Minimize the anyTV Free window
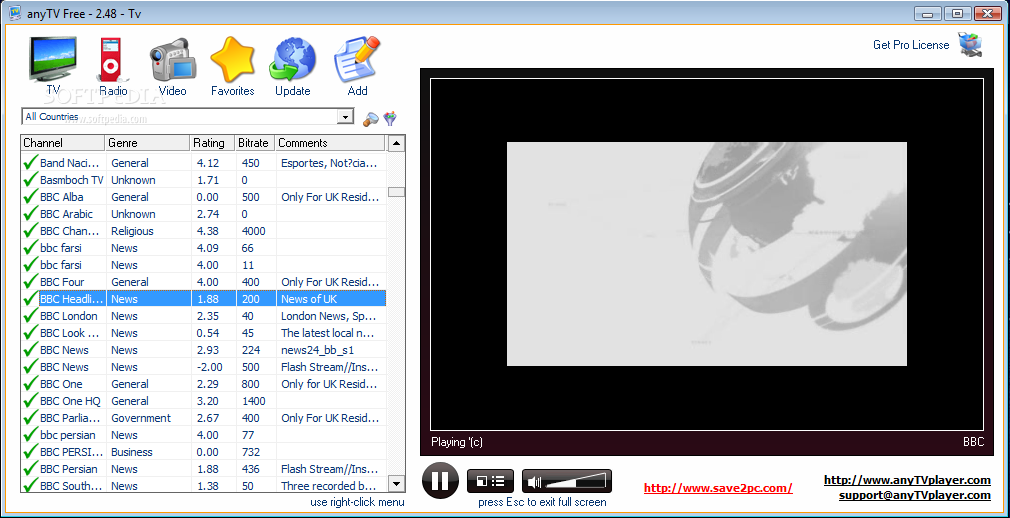Image resolution: width=1010 pixels, height=518 pixels. point(928,14)
